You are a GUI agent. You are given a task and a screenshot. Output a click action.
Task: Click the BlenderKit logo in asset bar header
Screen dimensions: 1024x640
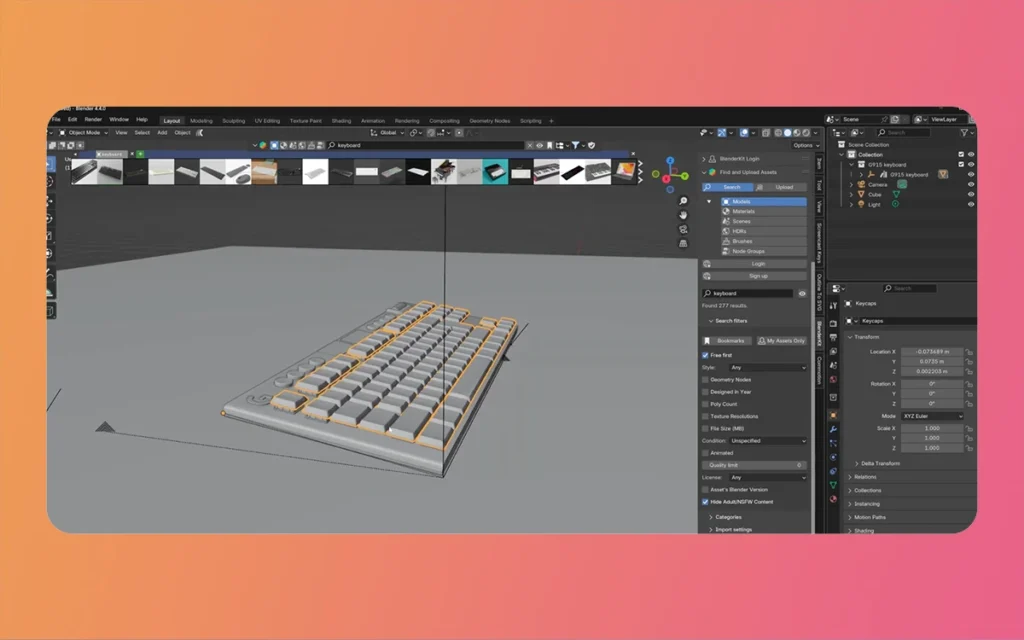[263, 145]
